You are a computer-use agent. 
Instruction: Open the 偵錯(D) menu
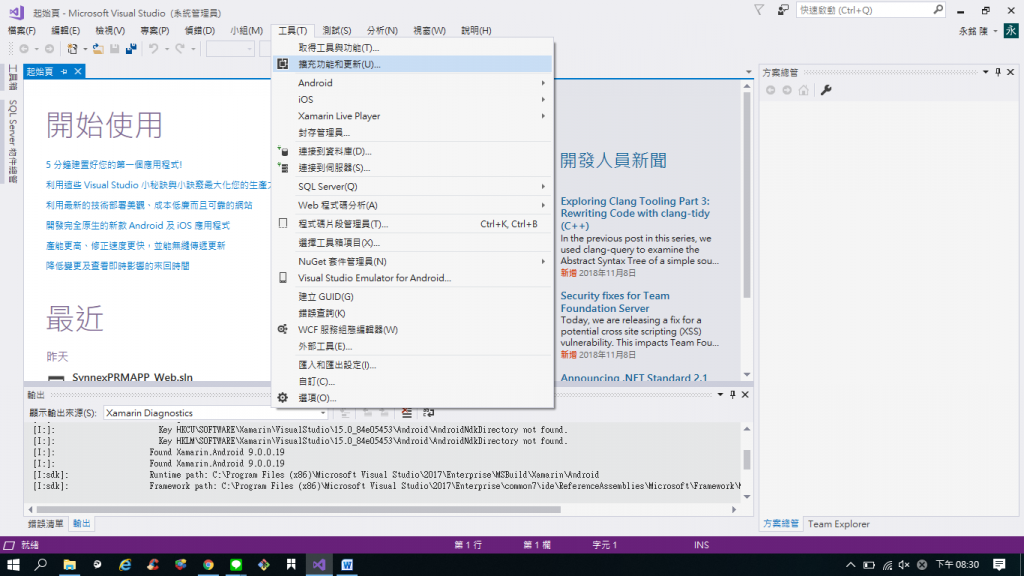pyautogui.click(x=199, y=31)
